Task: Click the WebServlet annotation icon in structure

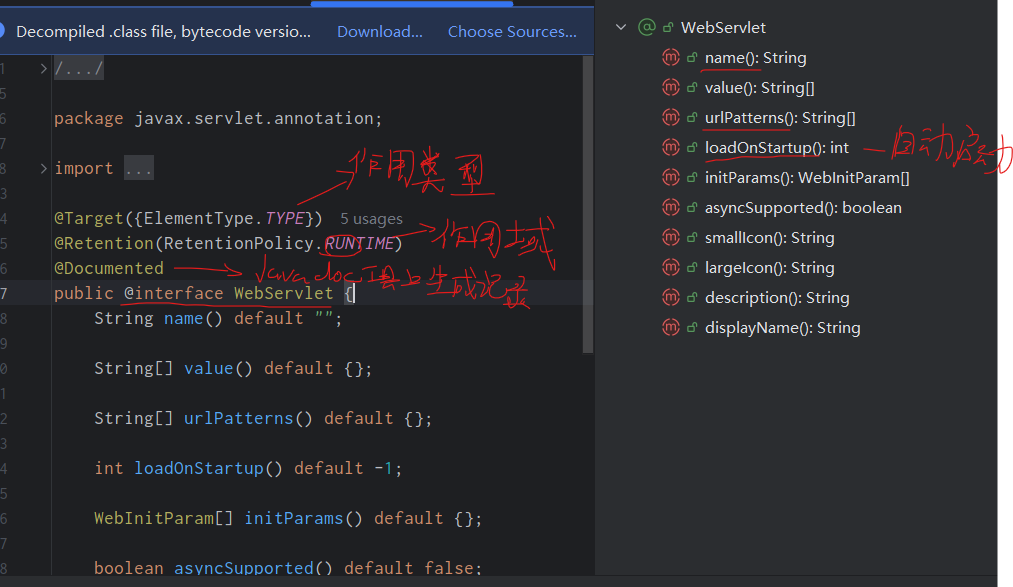Action: (x=646, y=27)
